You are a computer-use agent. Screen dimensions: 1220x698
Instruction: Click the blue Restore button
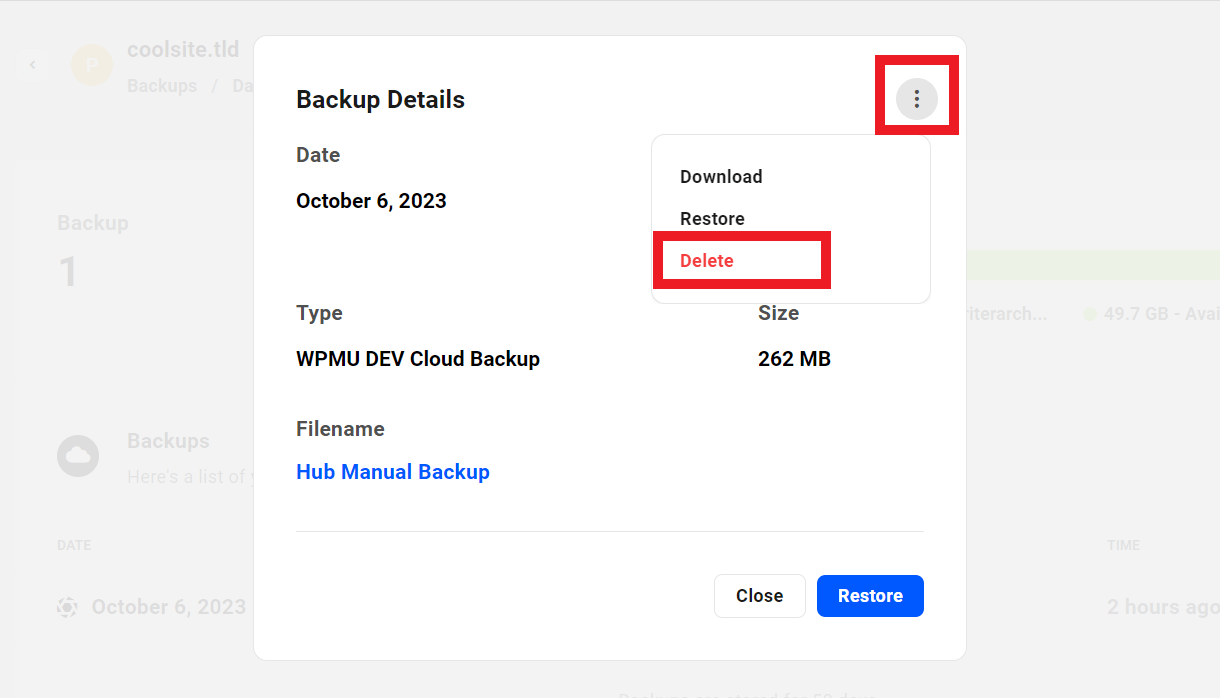(870, 596)
